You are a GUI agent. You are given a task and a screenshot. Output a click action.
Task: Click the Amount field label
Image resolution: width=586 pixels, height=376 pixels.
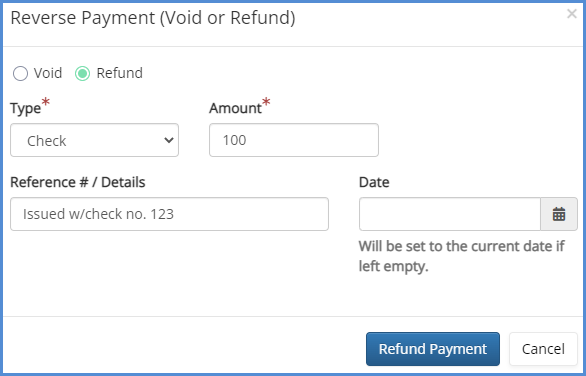point(235,108)
